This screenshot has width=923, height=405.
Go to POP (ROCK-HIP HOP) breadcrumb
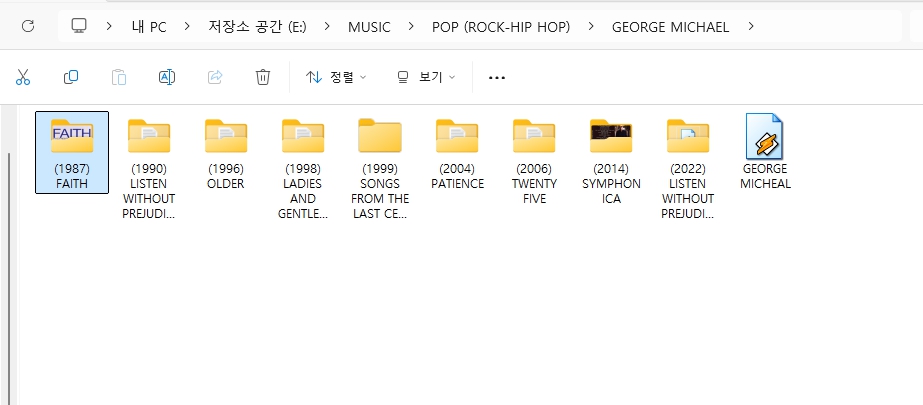click(x=501, y=27)
